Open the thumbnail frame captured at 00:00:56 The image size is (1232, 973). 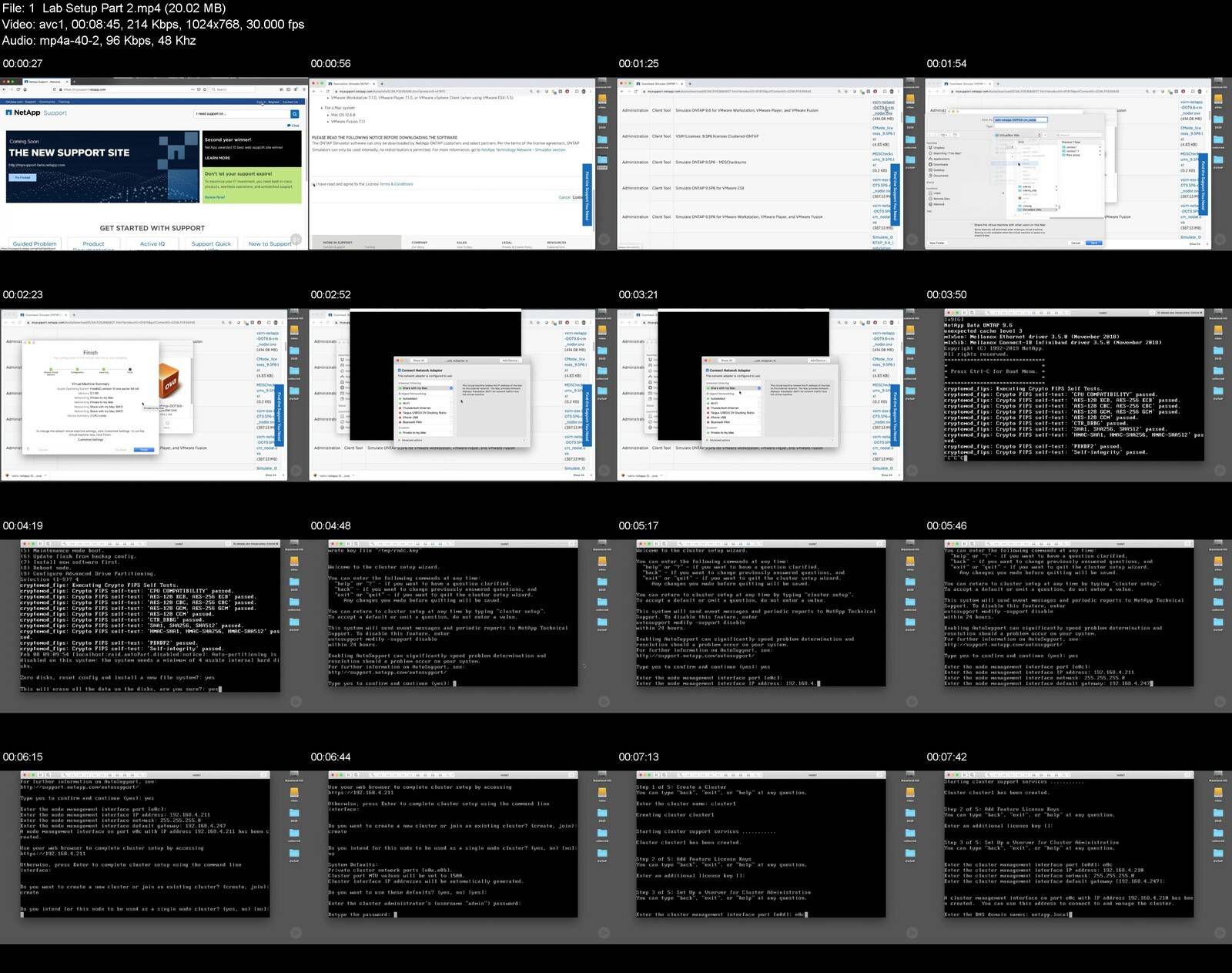(x=461, y=163)
